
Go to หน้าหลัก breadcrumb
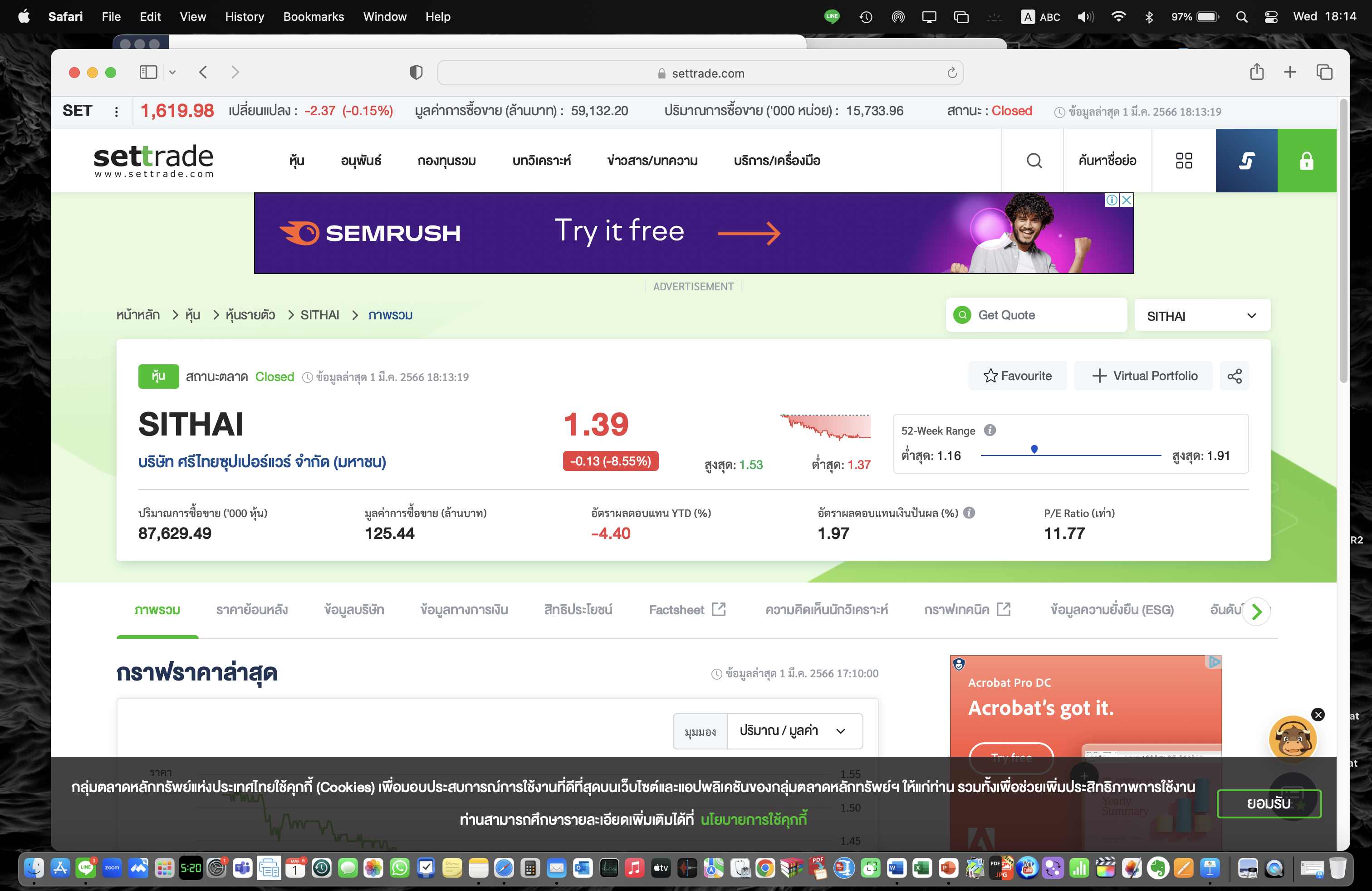138,315
